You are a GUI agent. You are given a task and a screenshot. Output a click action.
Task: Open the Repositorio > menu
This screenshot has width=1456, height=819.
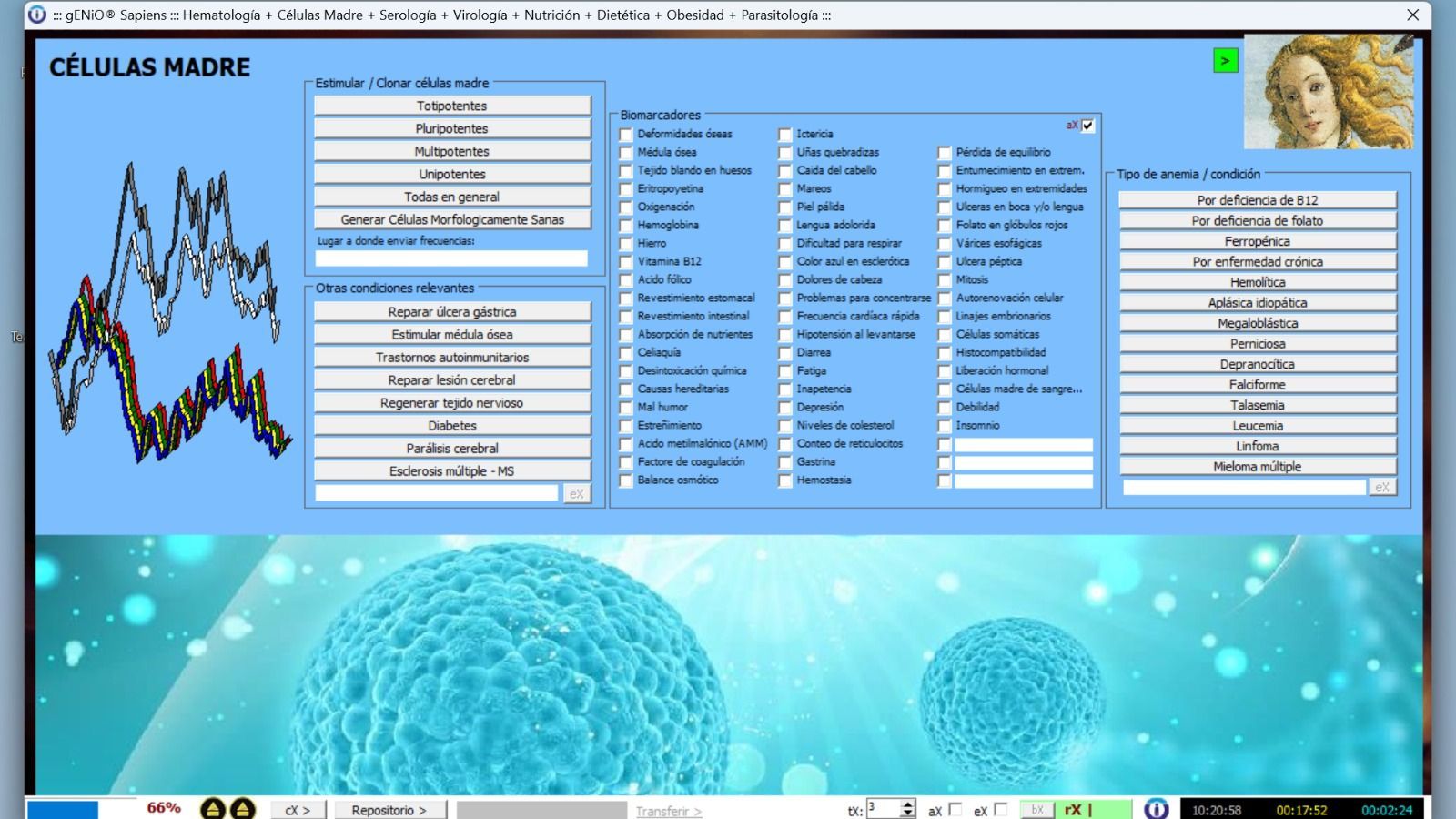389,810
